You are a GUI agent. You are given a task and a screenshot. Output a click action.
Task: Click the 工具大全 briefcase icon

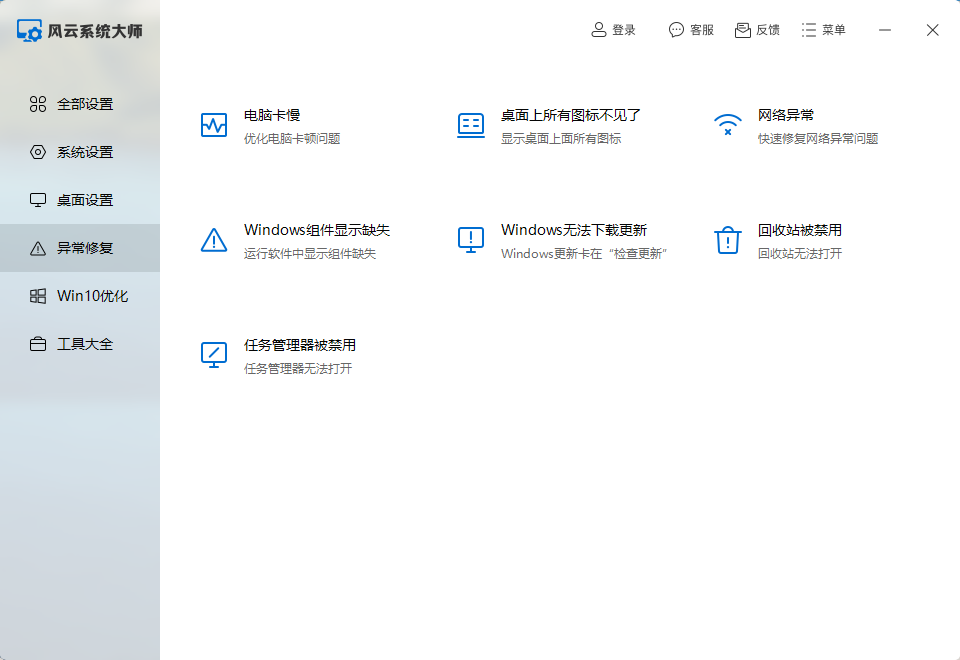coord(38,344)
